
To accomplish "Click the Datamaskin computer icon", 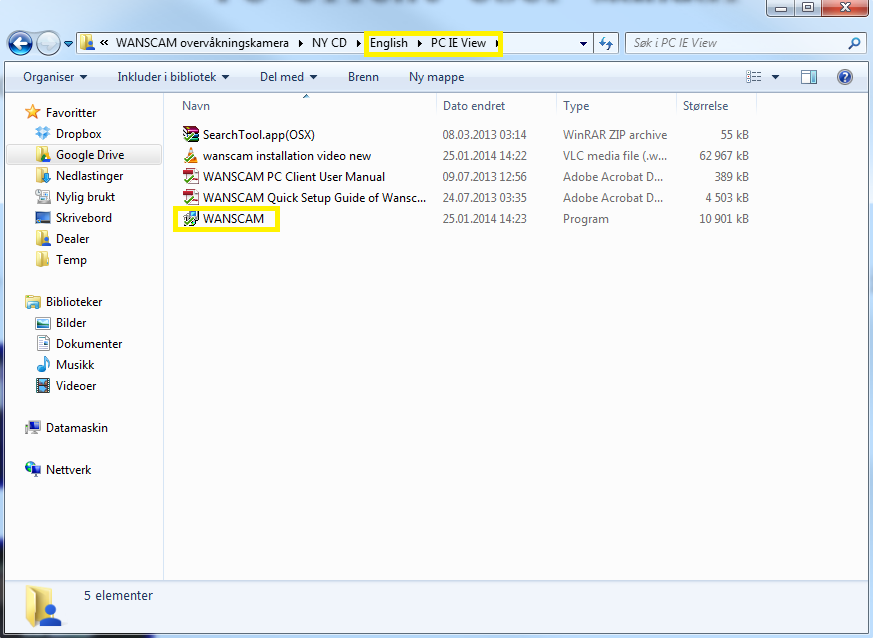I will point(33,428).
